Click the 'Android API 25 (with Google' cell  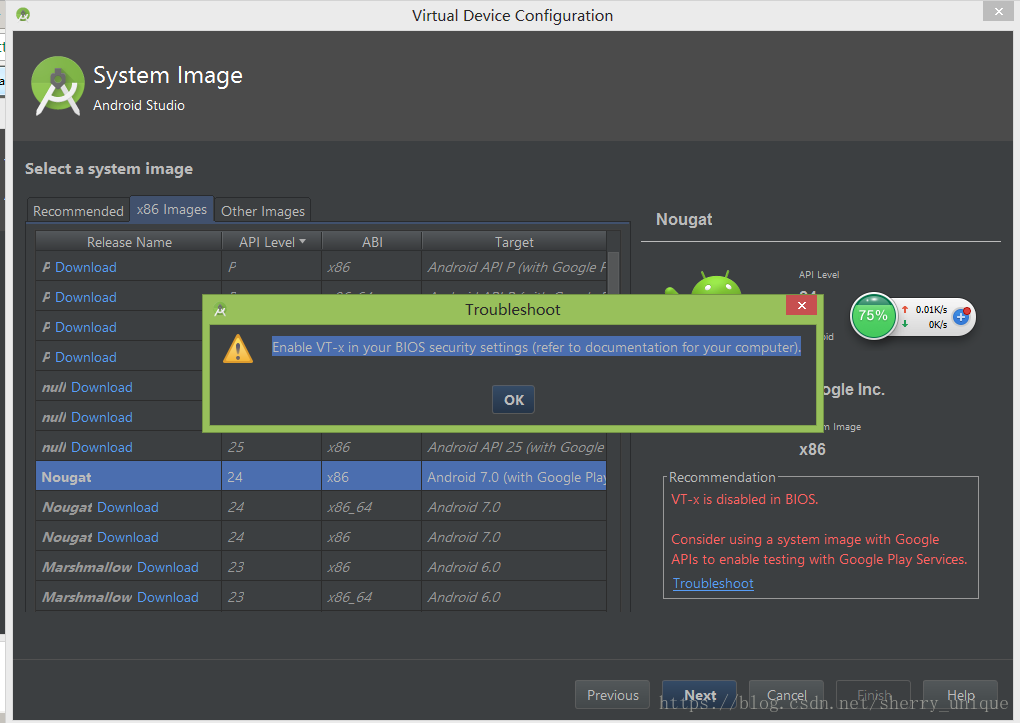516,447
